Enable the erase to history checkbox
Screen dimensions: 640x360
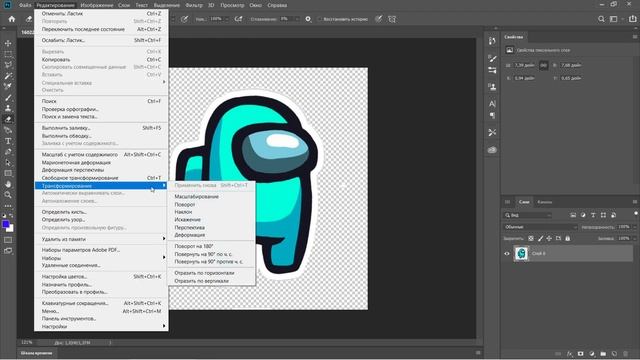(320, 19)
